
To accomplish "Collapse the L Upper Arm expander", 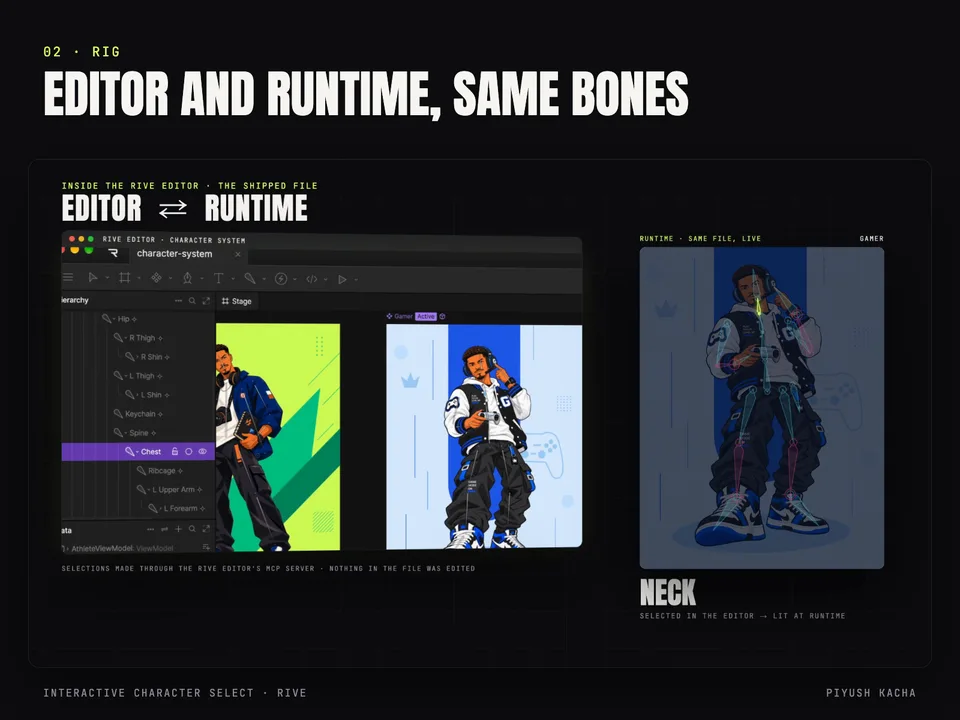I will (149, 490).
